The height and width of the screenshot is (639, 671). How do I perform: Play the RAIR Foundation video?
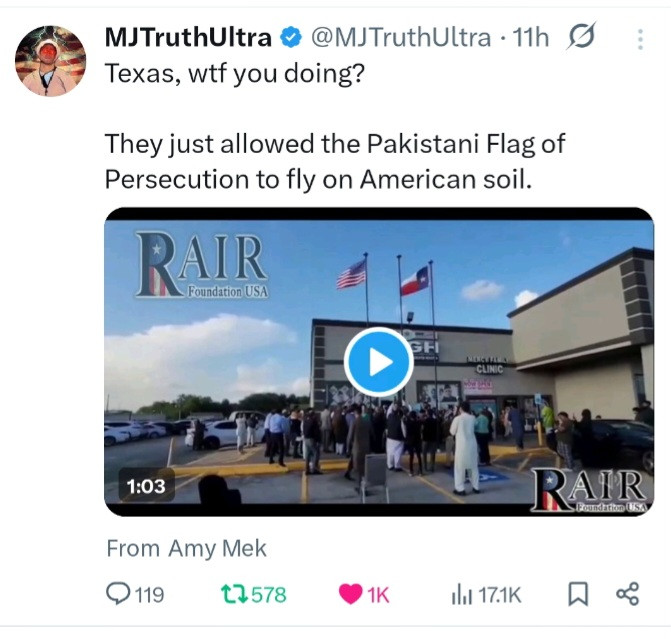tap(378, 362)
